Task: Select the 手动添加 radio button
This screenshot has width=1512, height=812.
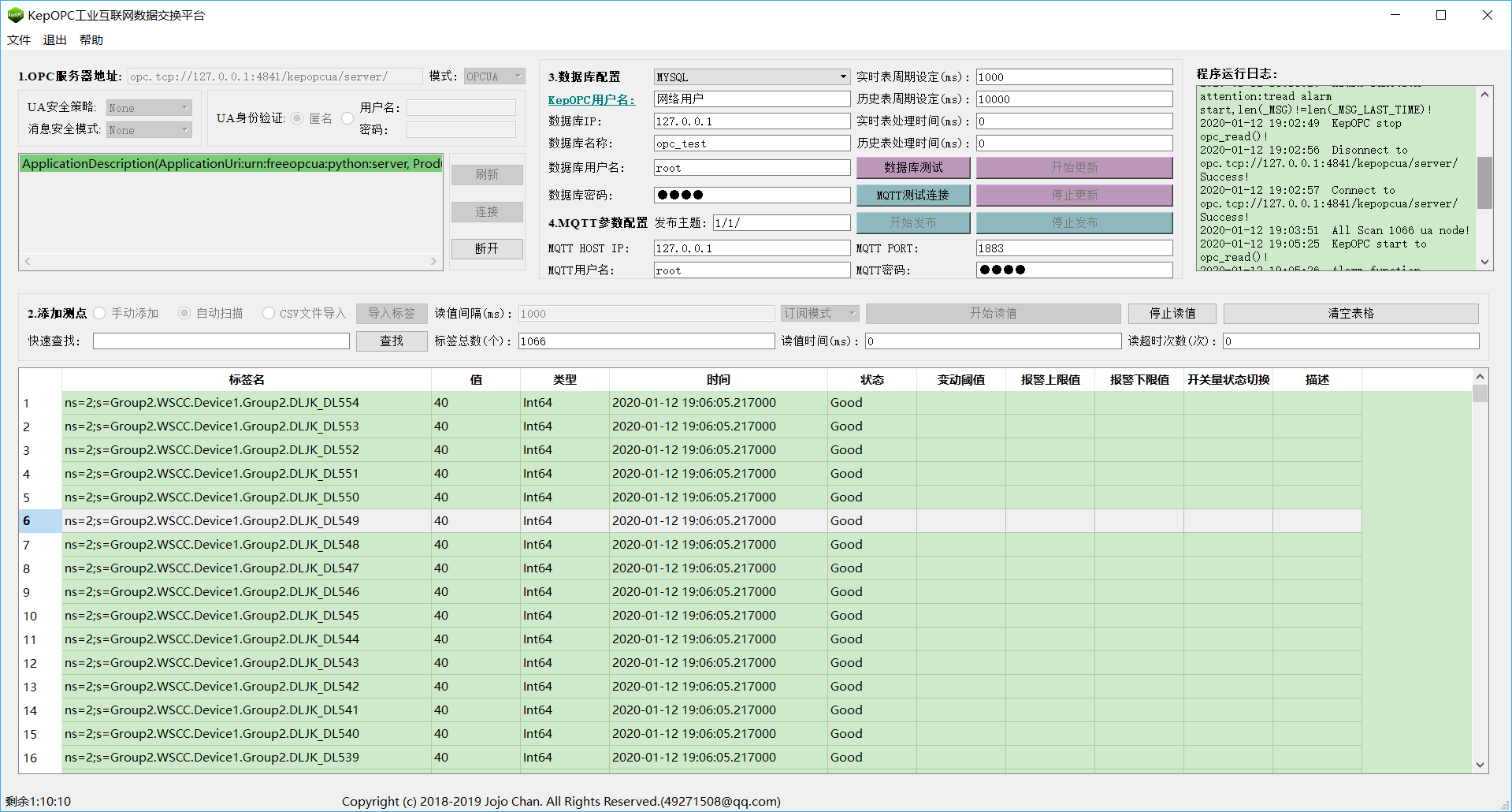Action: tap(99, 313)
